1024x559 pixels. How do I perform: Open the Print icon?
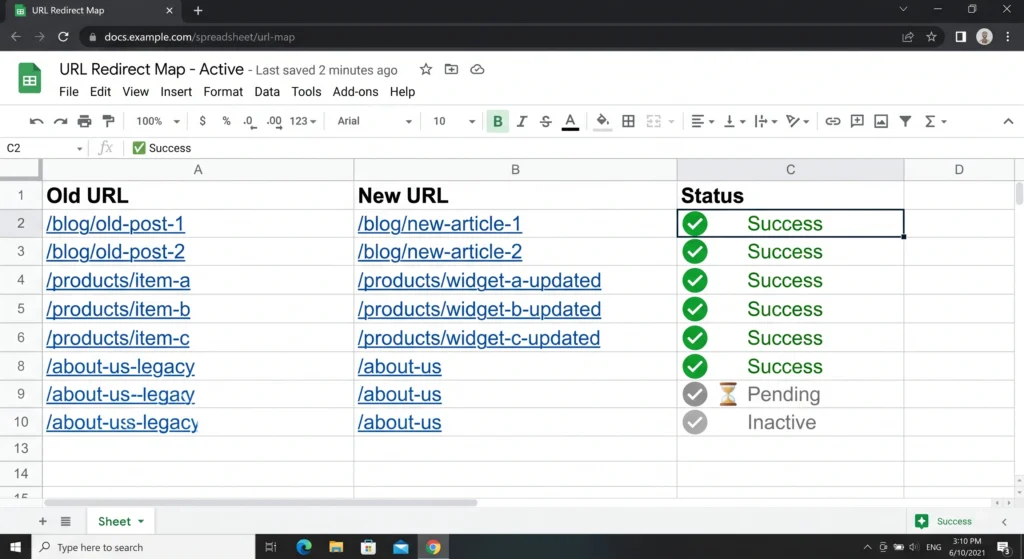pos(84,121)
